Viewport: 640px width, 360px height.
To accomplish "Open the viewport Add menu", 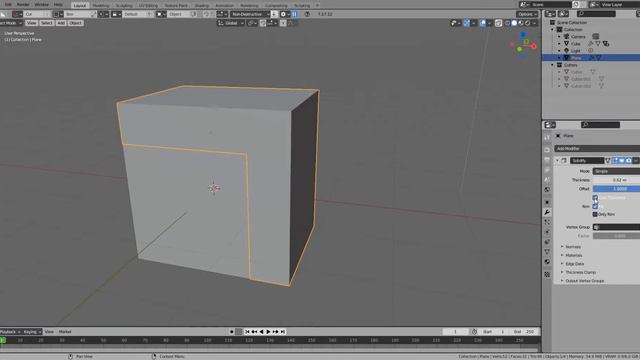I will coord(61,23).
